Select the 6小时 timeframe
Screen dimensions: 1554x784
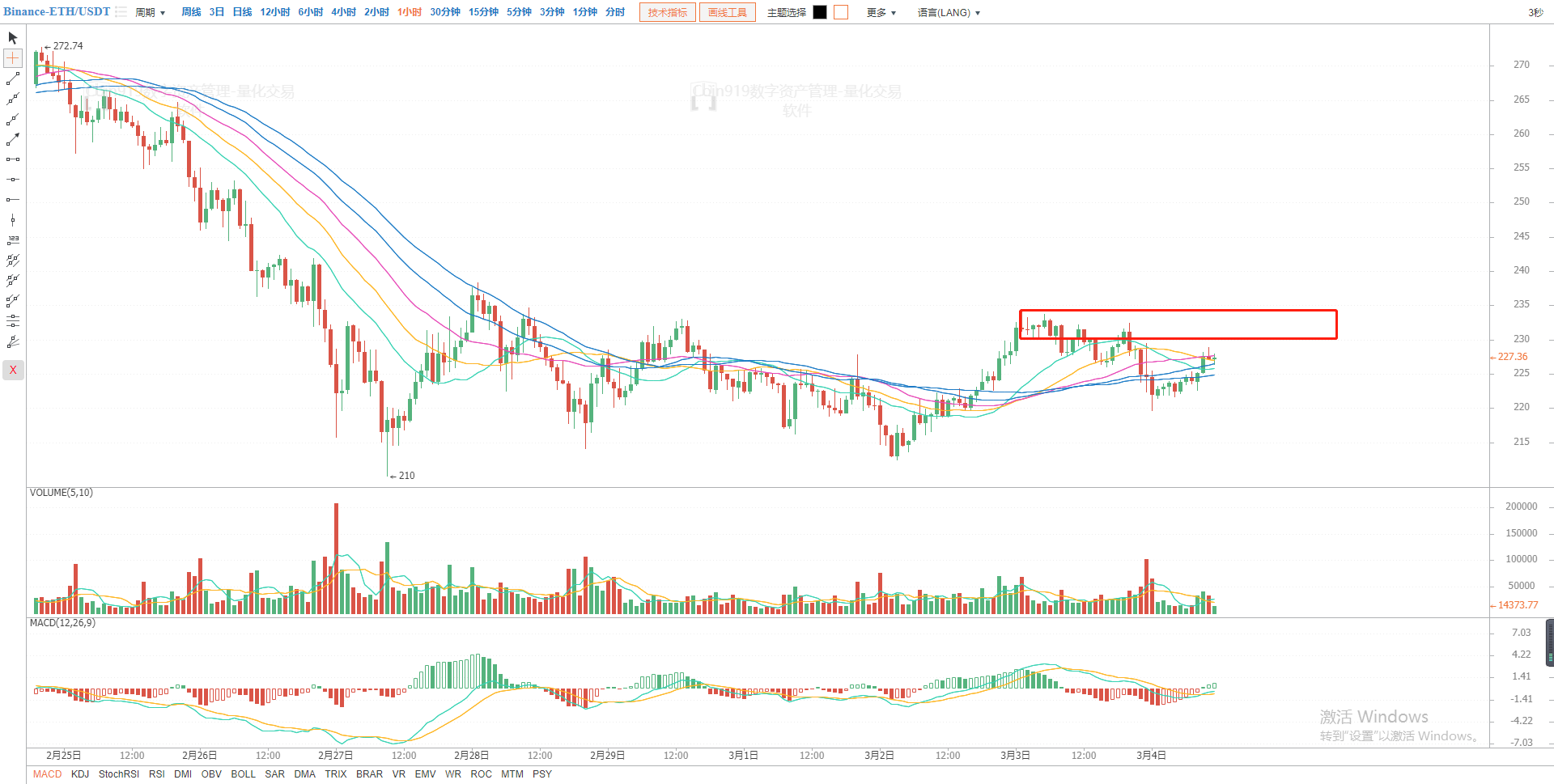[310, 12]
